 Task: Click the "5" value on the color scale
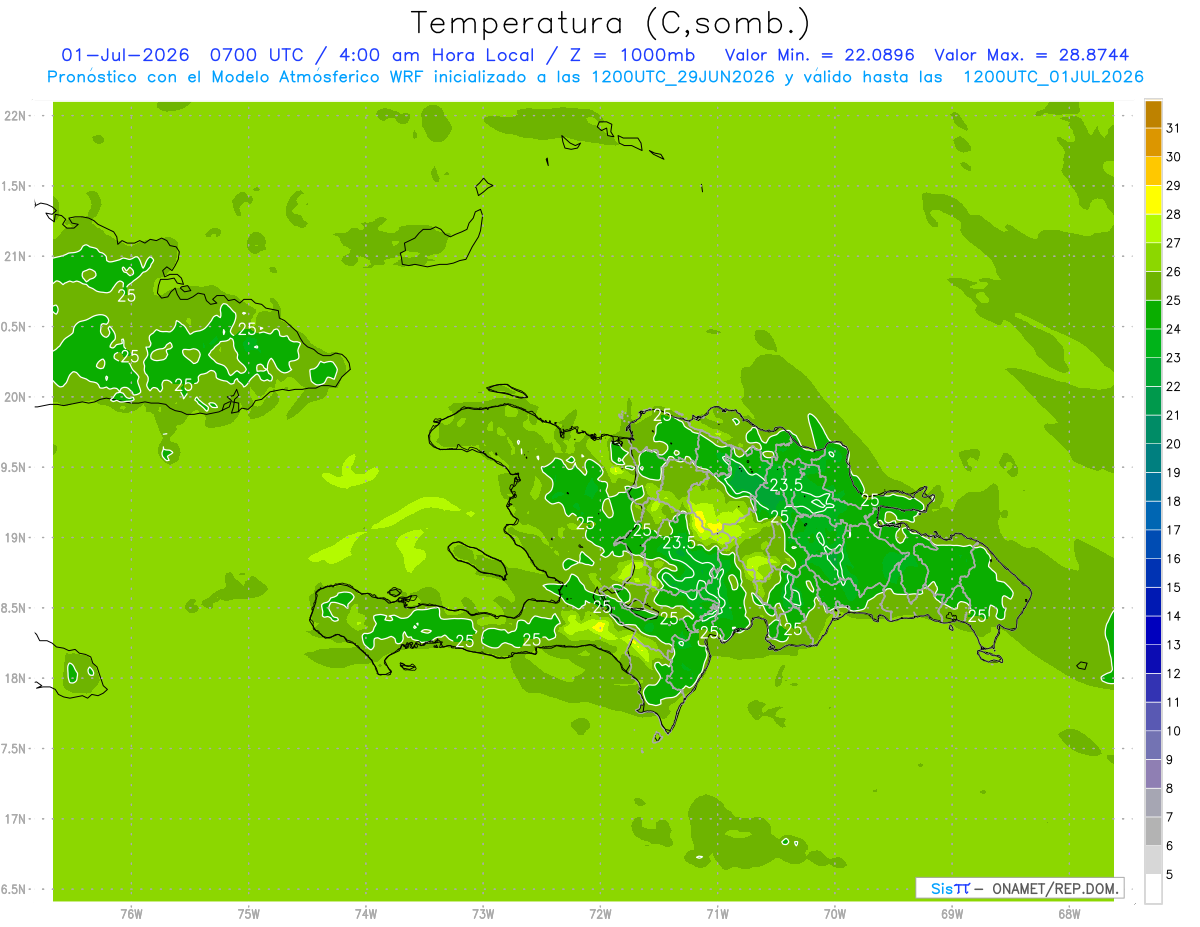(1170, 875)
